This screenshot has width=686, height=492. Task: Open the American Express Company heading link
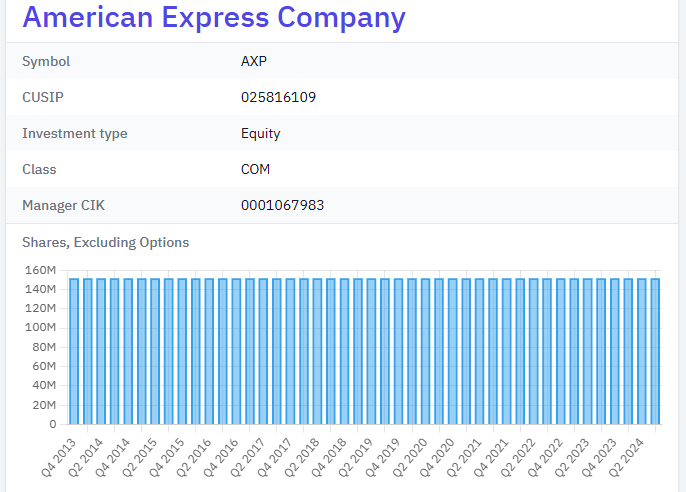214,18
